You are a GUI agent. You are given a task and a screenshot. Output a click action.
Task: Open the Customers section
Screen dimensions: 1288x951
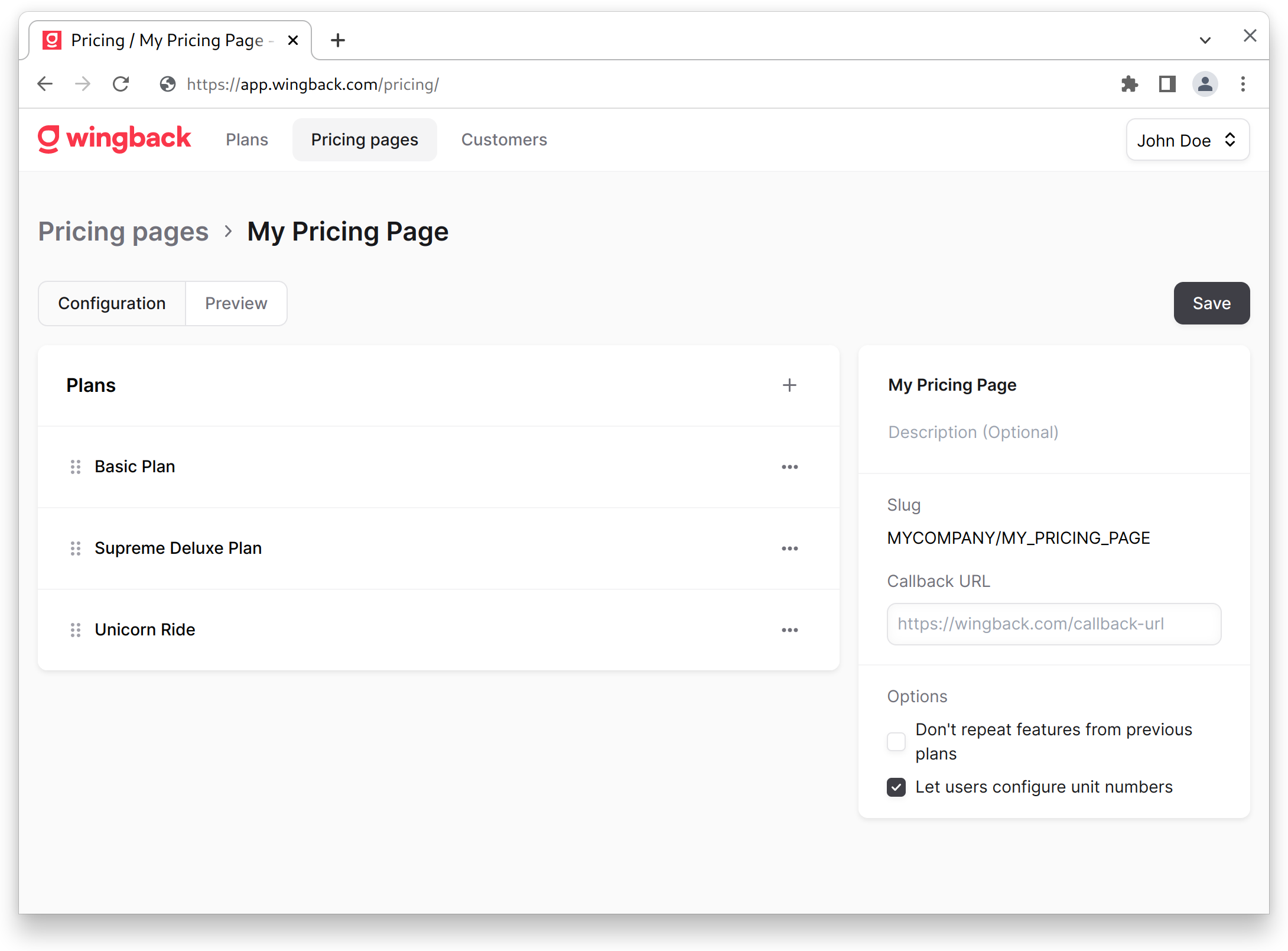503,139
